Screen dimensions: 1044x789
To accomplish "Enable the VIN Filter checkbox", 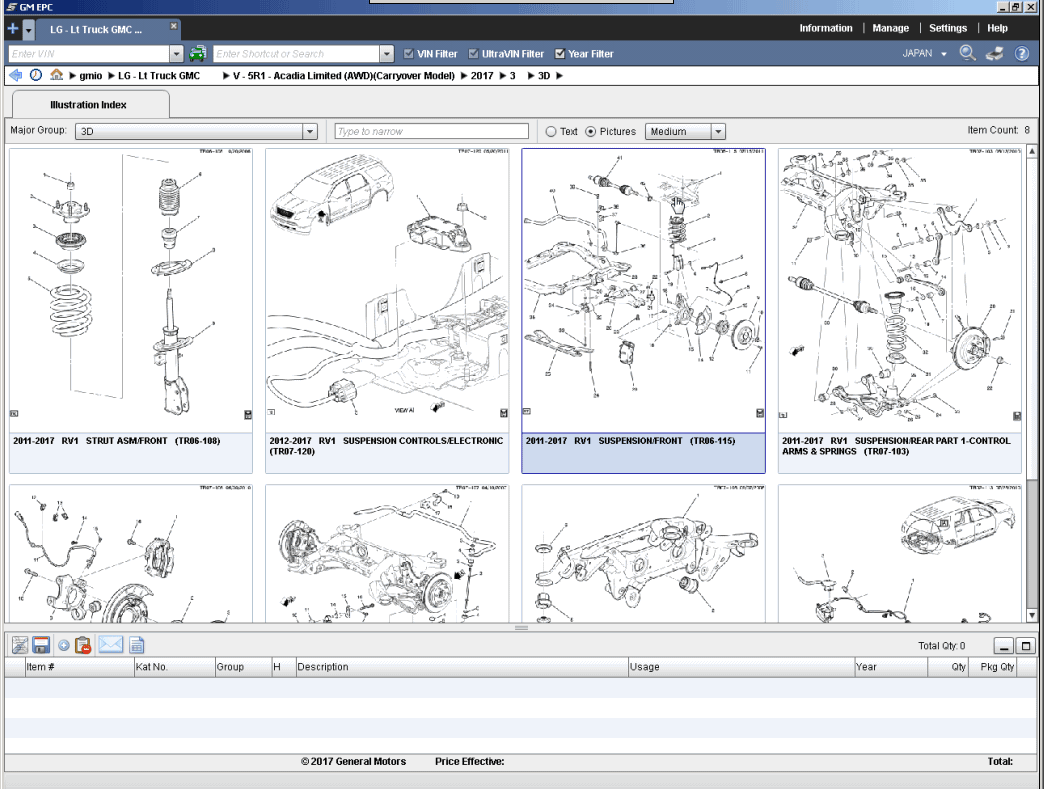I will (x=406, y=54).
